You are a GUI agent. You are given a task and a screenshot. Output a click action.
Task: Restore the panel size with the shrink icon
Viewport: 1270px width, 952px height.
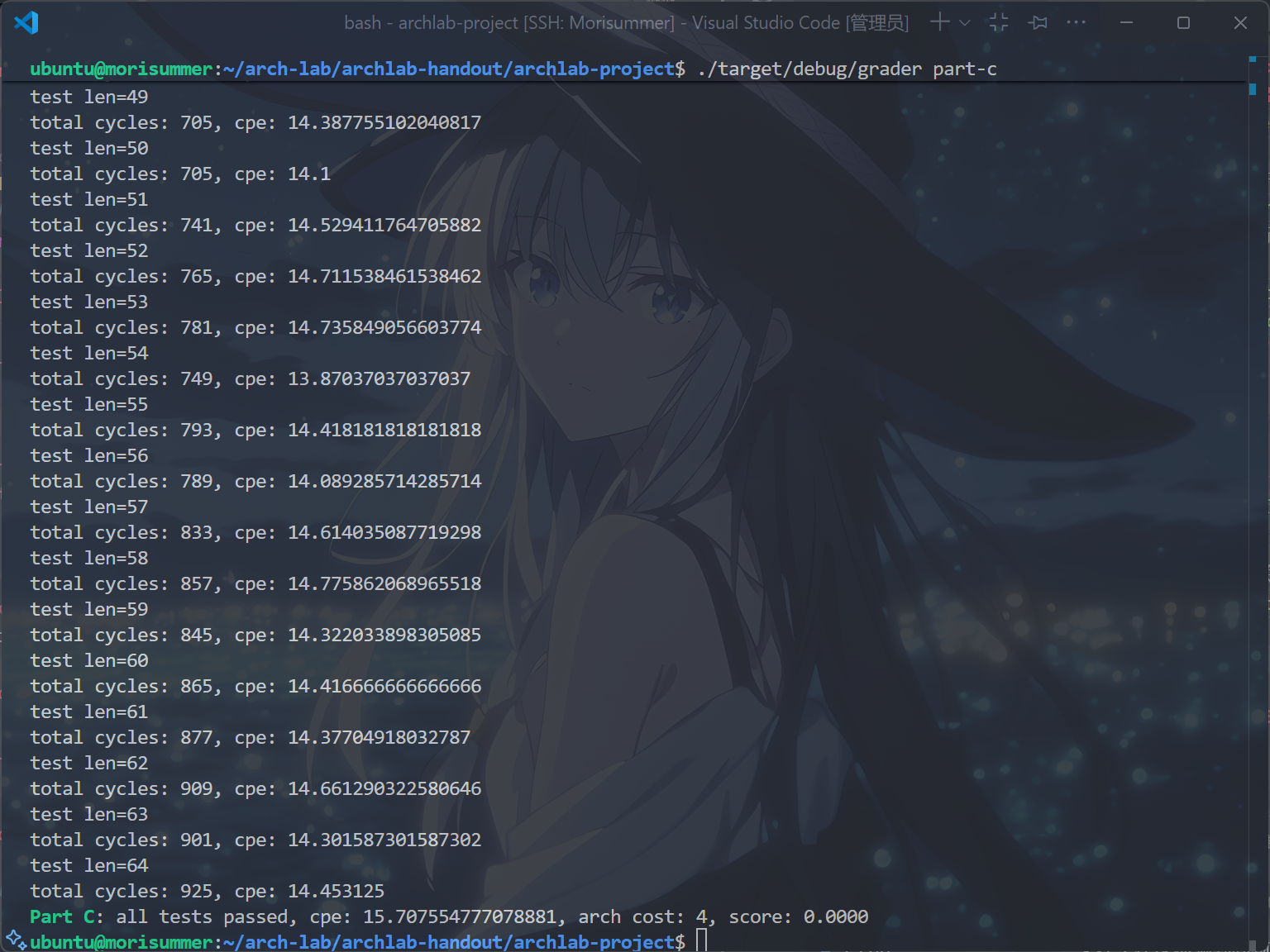coord(999,22)
